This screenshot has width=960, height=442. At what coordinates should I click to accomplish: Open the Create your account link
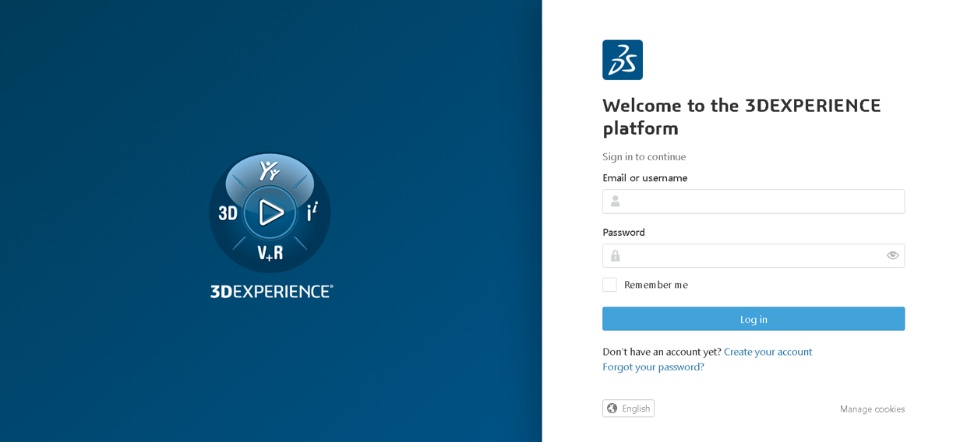768,352
